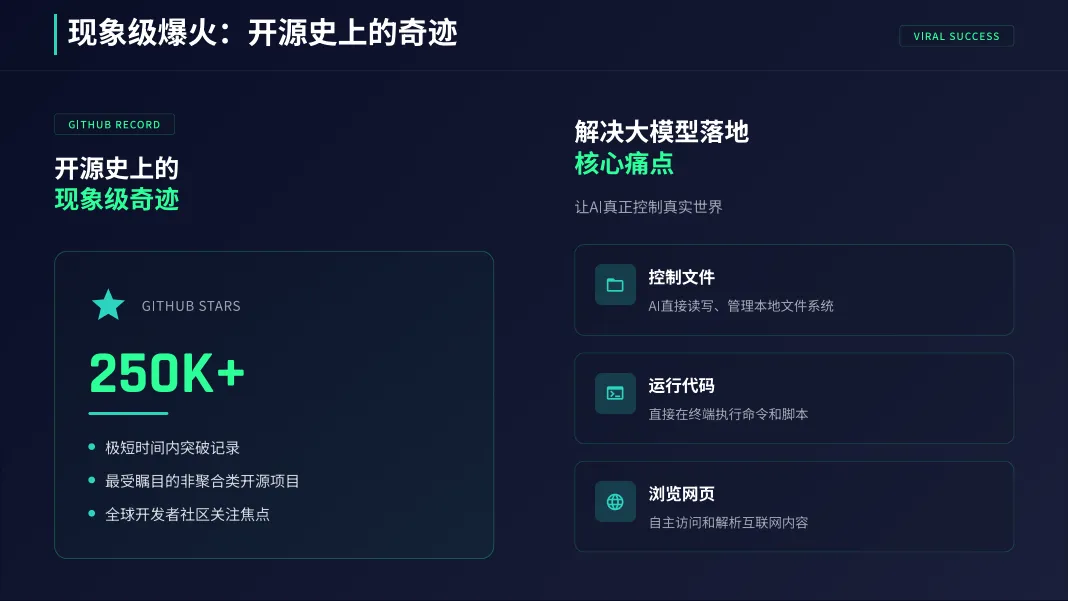1068x601 pixels.
Task: Click the GITHUB STARS label
Action: [191, 306]
